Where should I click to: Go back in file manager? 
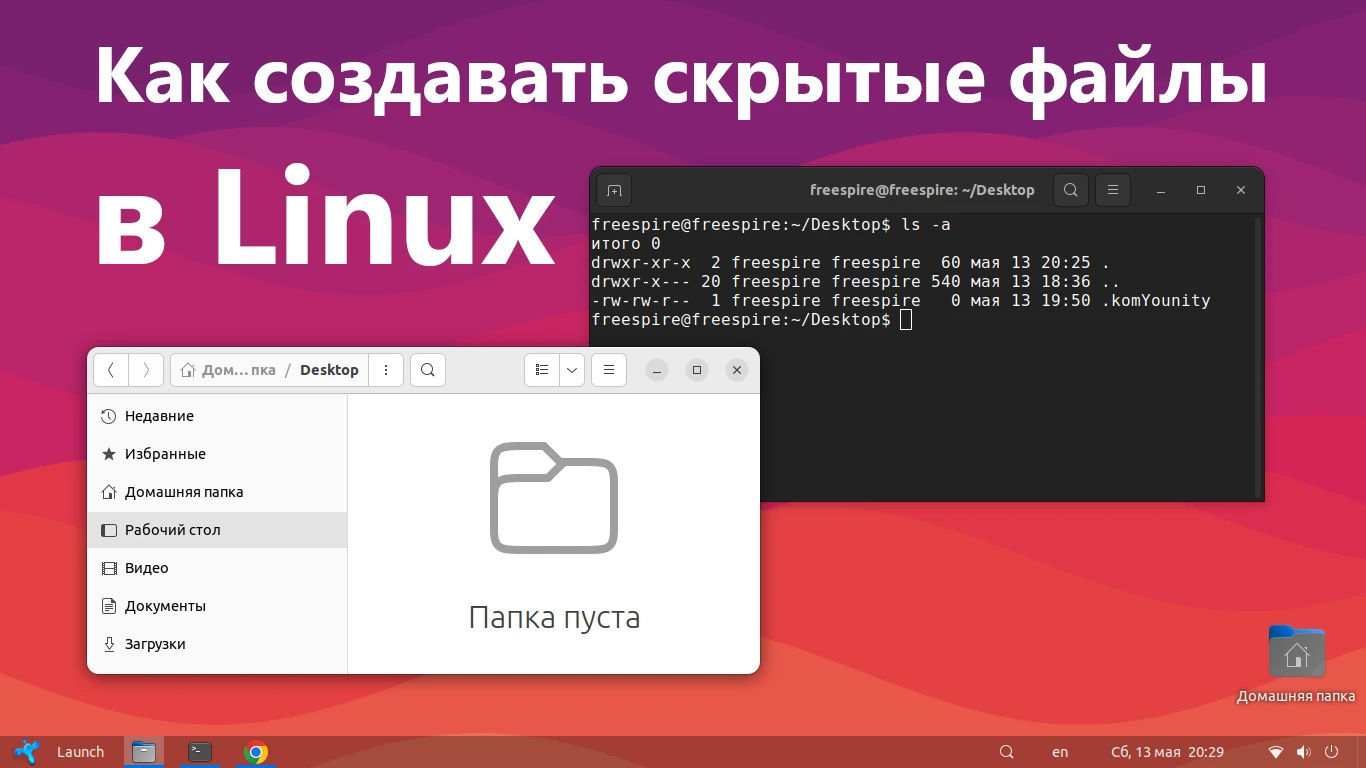pos(111,370)
